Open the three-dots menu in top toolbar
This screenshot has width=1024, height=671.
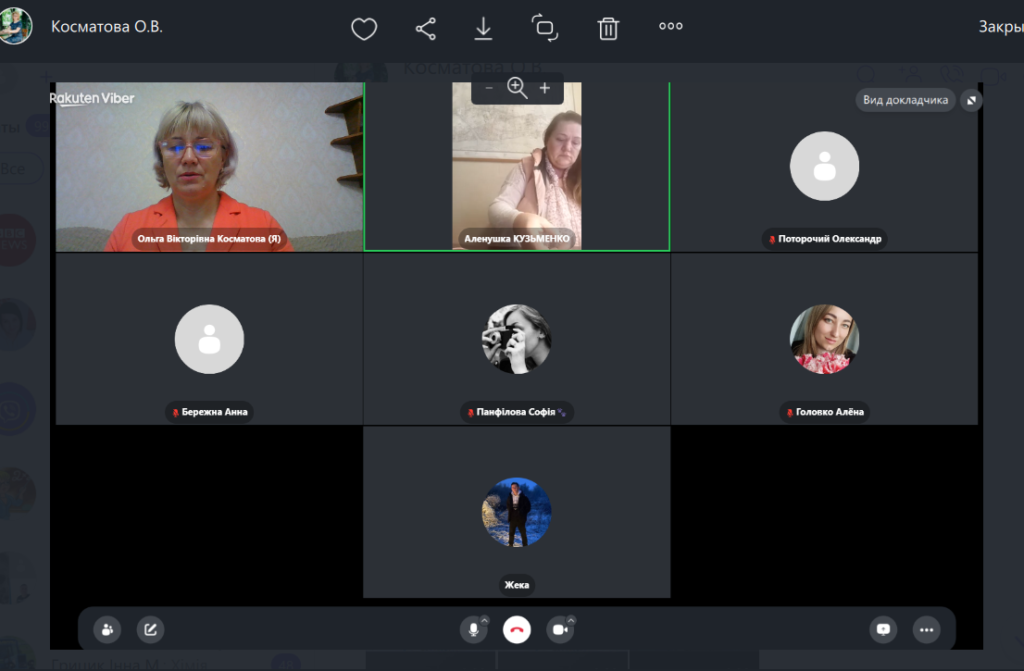tap(671, 27)
